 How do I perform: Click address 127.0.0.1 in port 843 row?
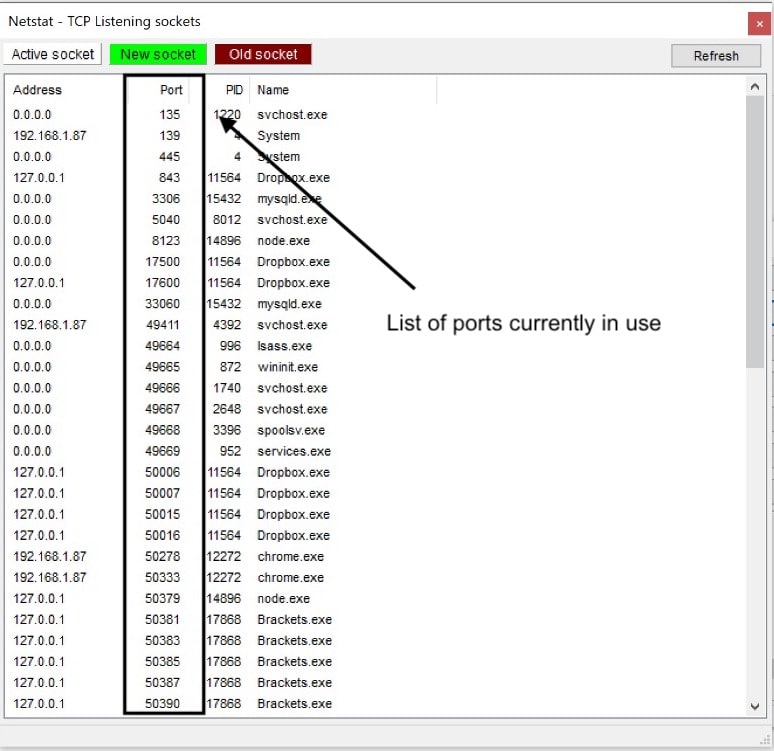(39, 178)
